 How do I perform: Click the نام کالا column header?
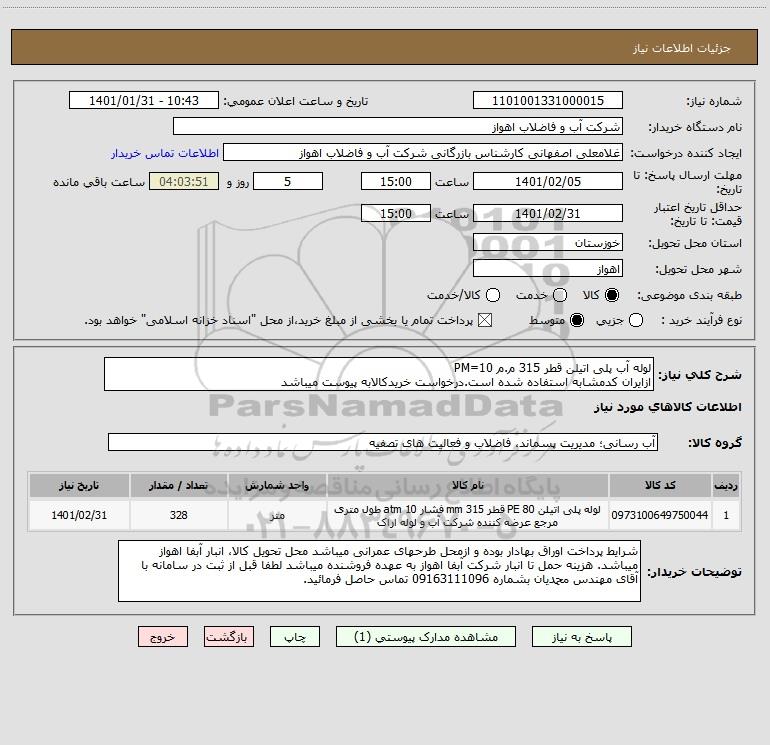click(468, 485)
